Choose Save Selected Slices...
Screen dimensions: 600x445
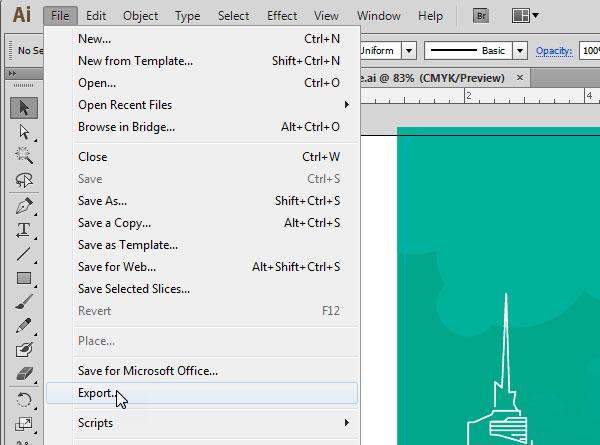point(202,289)
